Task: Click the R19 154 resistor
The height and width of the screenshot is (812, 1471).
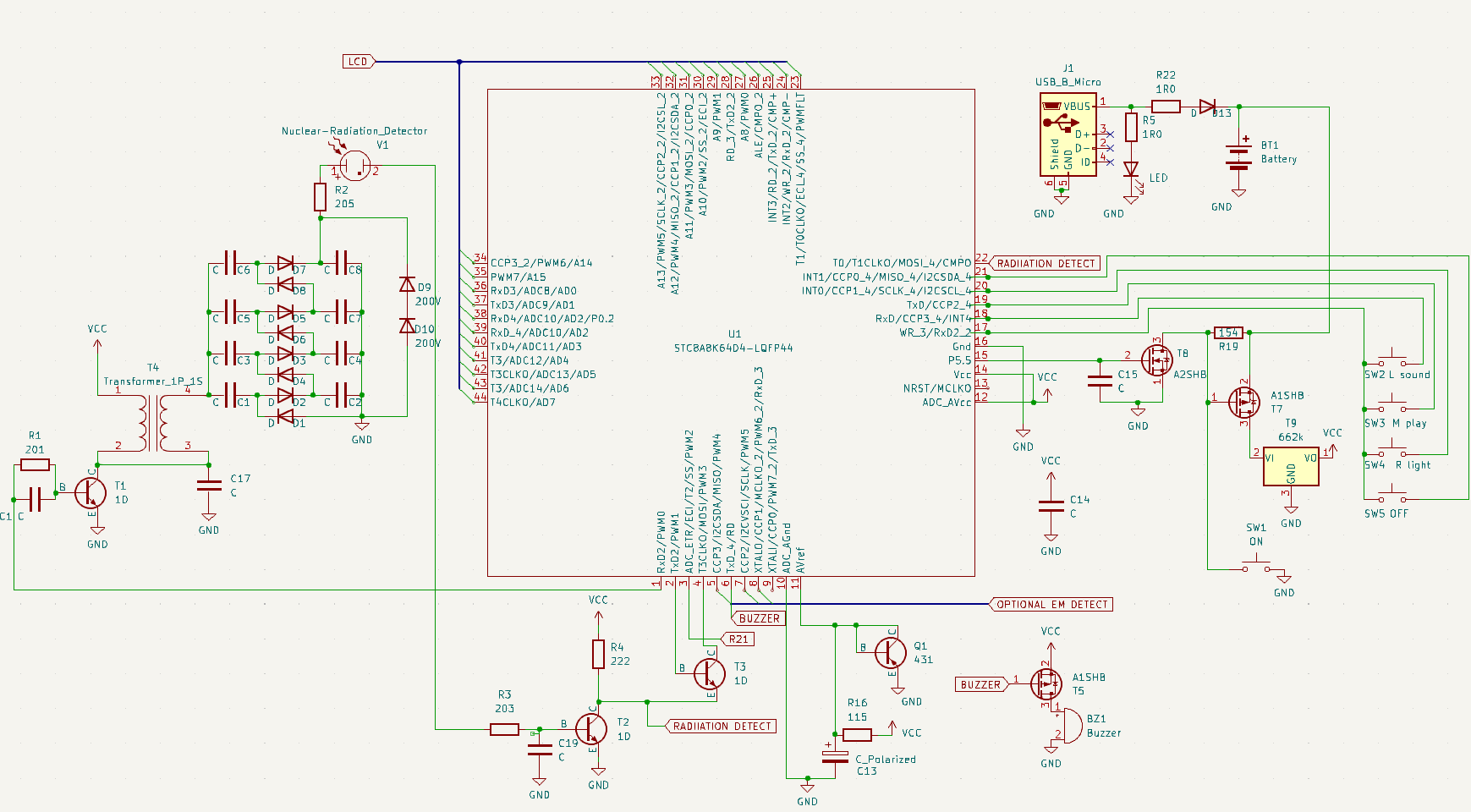Action: point(1228,332)
